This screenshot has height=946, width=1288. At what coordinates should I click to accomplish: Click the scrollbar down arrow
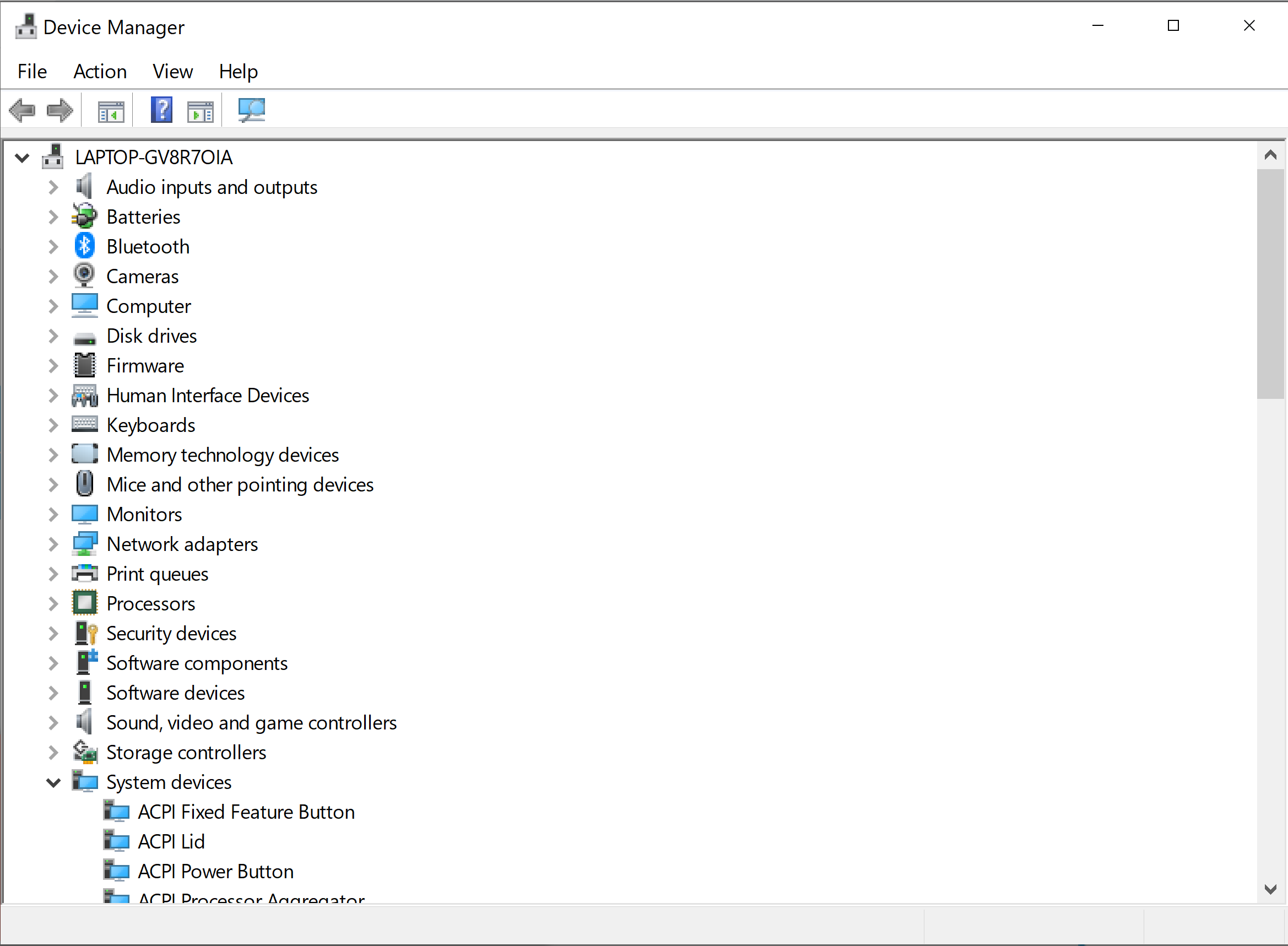[x=1270, y=889]
